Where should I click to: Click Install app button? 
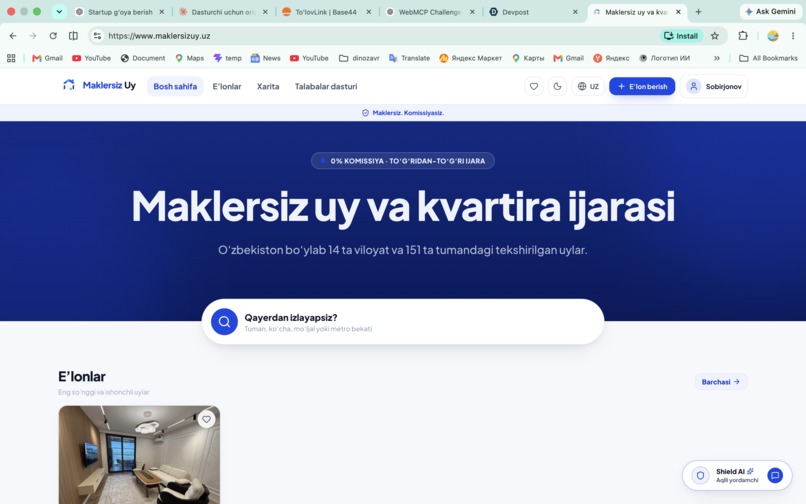pyautogui.click(x=681, y=35)
